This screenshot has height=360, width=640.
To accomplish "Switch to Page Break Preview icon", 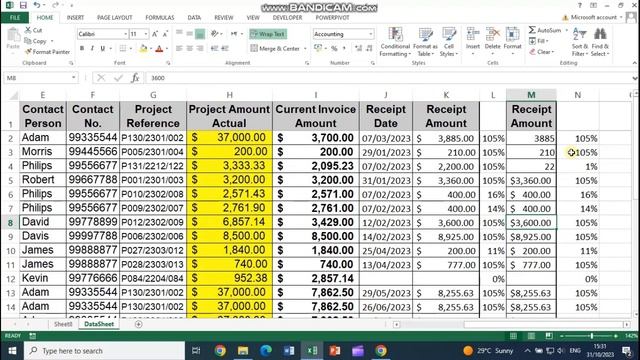I will pos(549,336).
